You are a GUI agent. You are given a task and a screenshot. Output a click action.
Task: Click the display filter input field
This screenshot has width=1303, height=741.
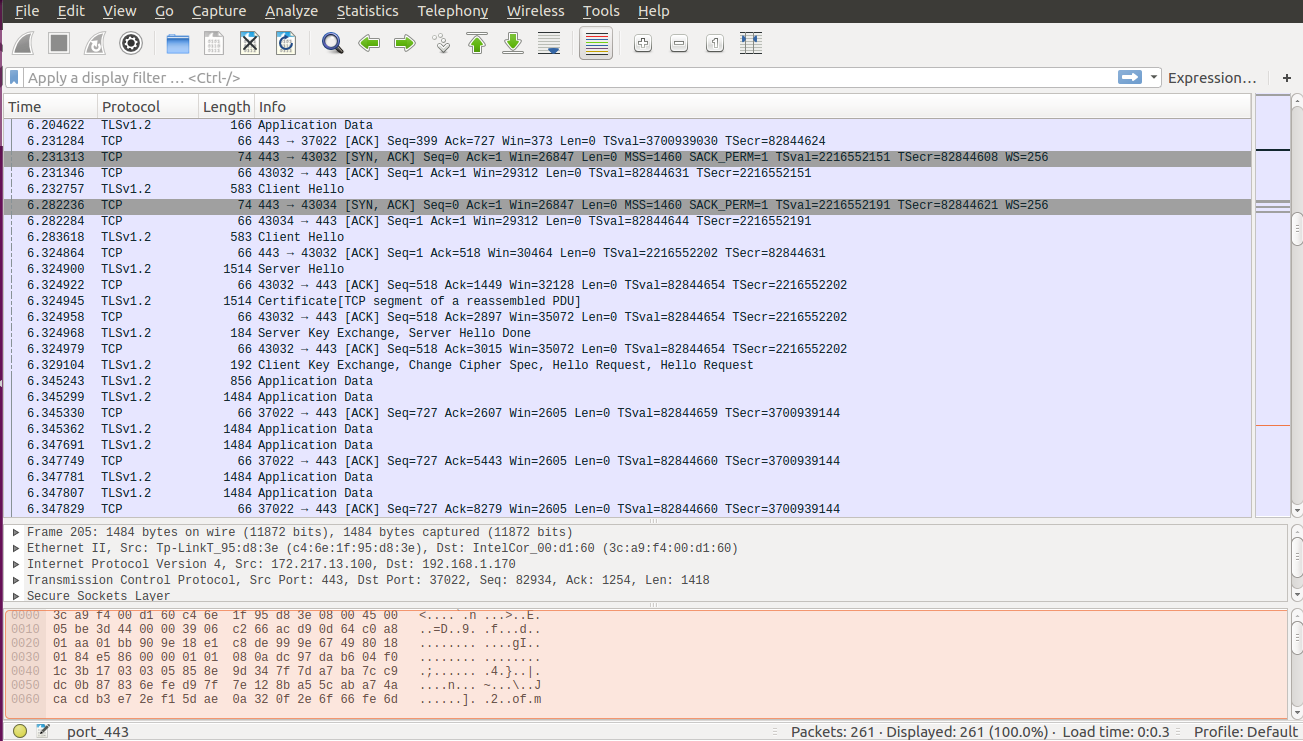(x=560, y=77)
